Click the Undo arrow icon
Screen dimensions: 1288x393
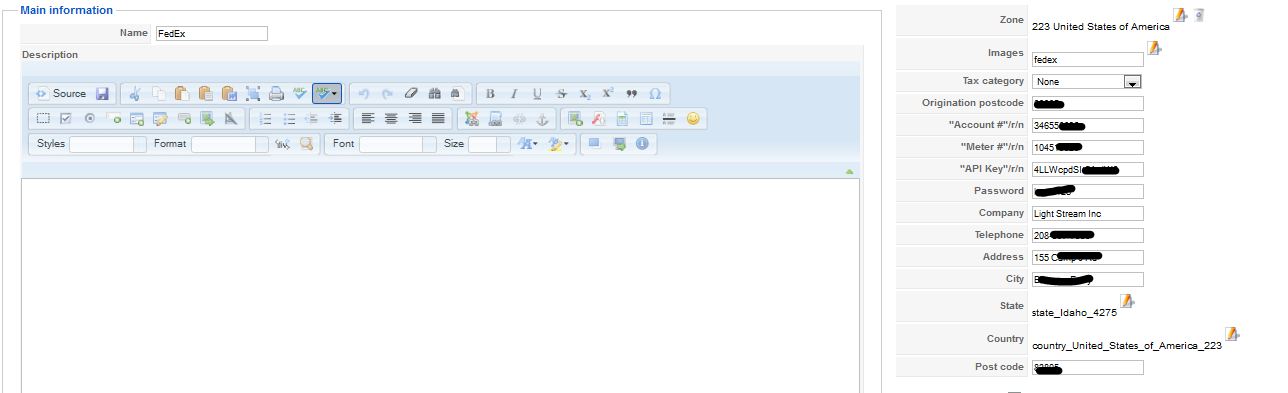point(364,94)
